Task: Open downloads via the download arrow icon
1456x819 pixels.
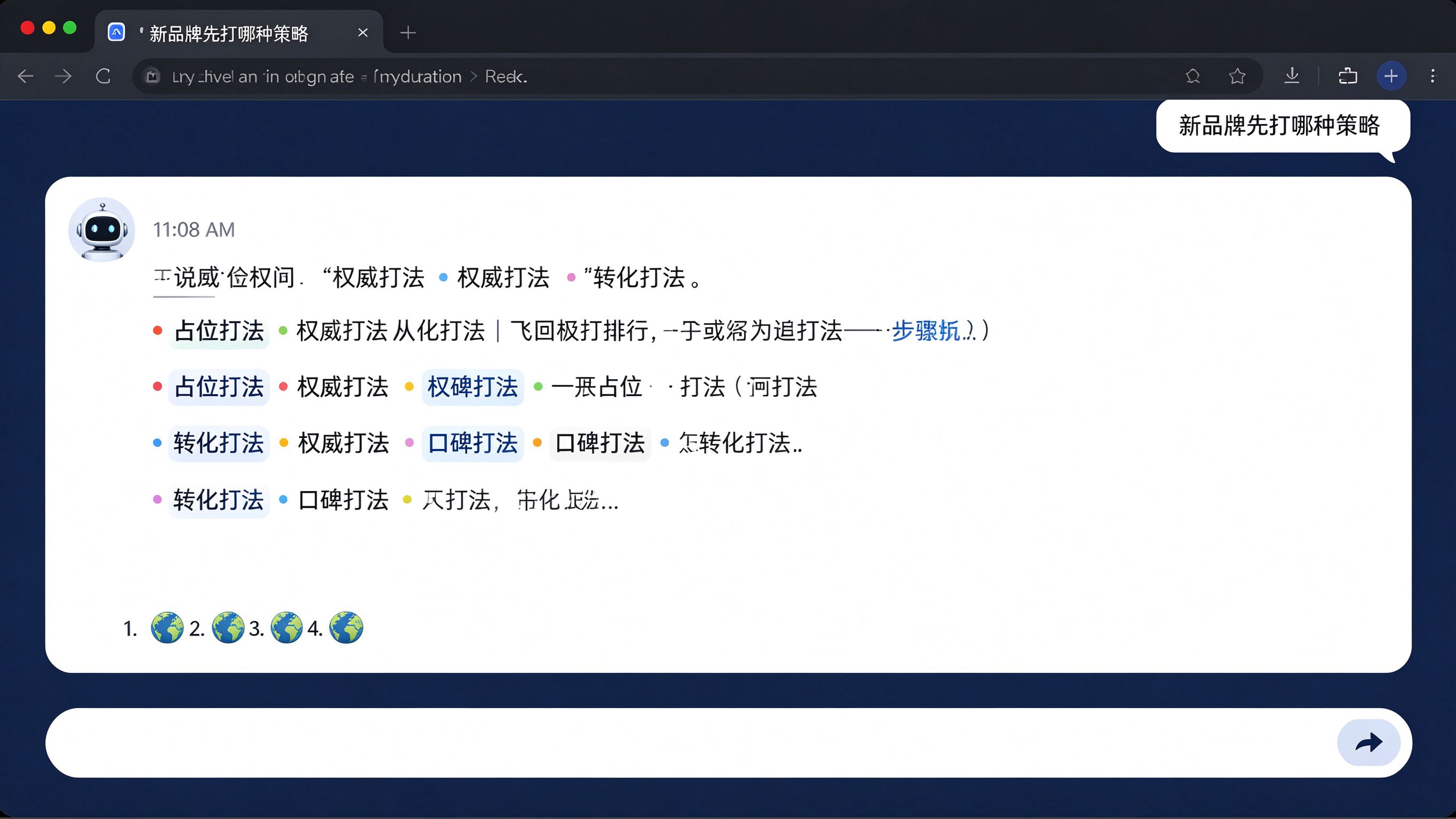Action: click(1292, 76)
